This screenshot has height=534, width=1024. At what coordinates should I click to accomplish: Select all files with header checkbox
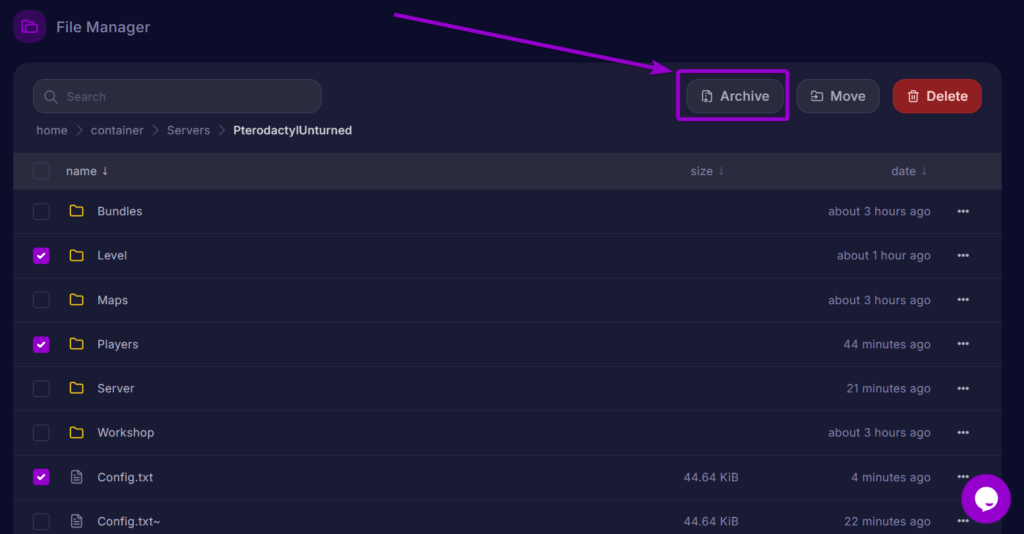(41, 171)
